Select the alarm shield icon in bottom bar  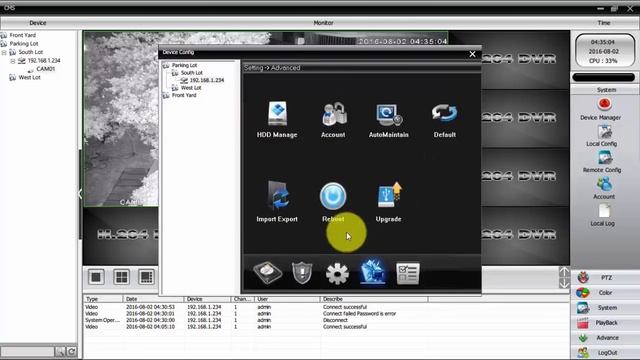point(302,273)
